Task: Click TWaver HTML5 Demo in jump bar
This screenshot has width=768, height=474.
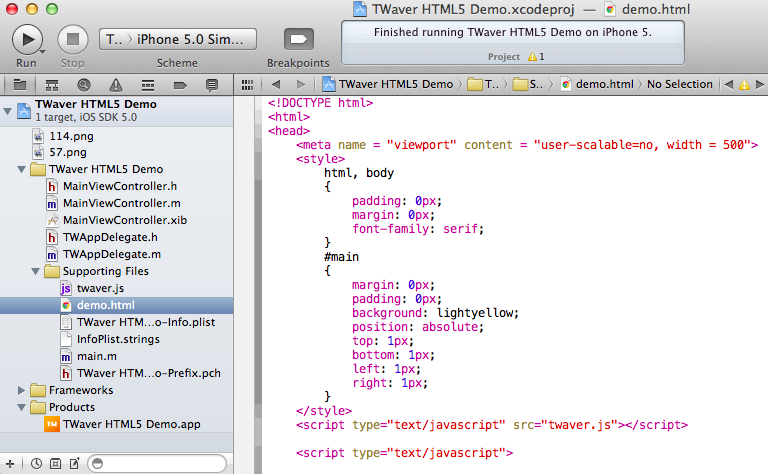Action: (388, 84)
